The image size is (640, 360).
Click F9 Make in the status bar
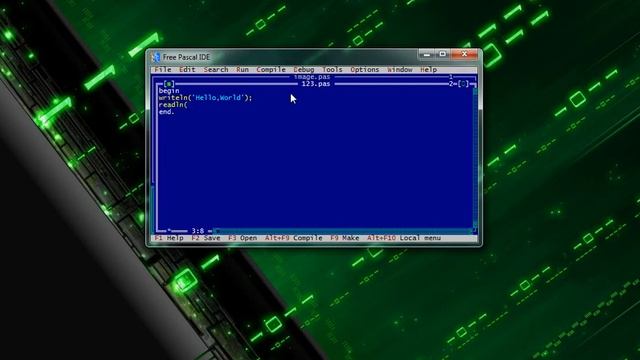344,238
